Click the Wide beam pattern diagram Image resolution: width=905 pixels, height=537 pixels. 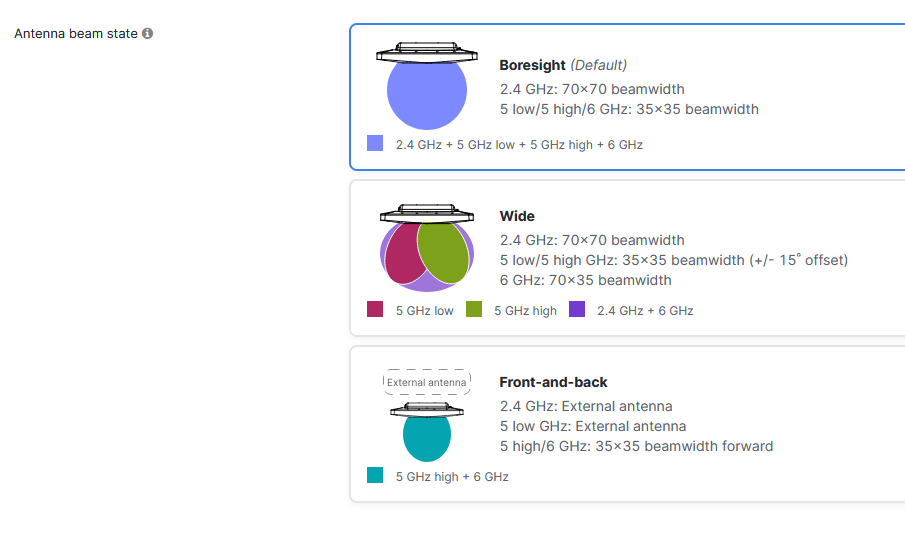click(427, 248)
